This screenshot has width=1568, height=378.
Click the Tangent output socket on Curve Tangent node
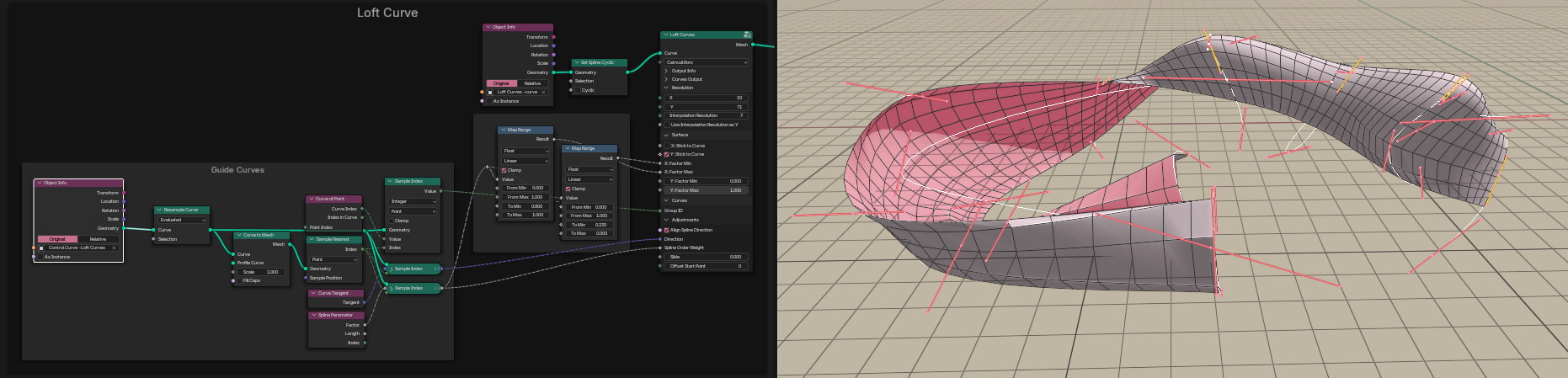click(364, 302)
